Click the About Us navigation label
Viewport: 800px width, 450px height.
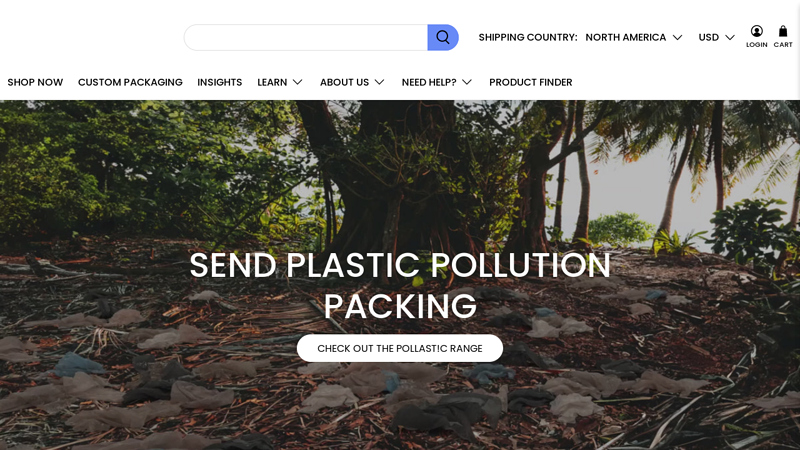(344, 82)
